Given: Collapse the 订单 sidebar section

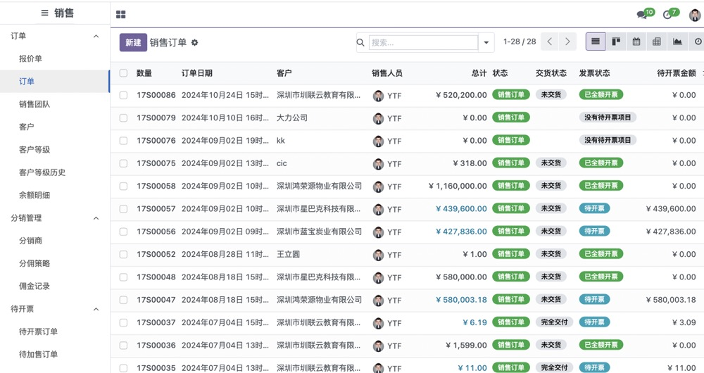Looking at the screenshot, I should coord(96,36).
